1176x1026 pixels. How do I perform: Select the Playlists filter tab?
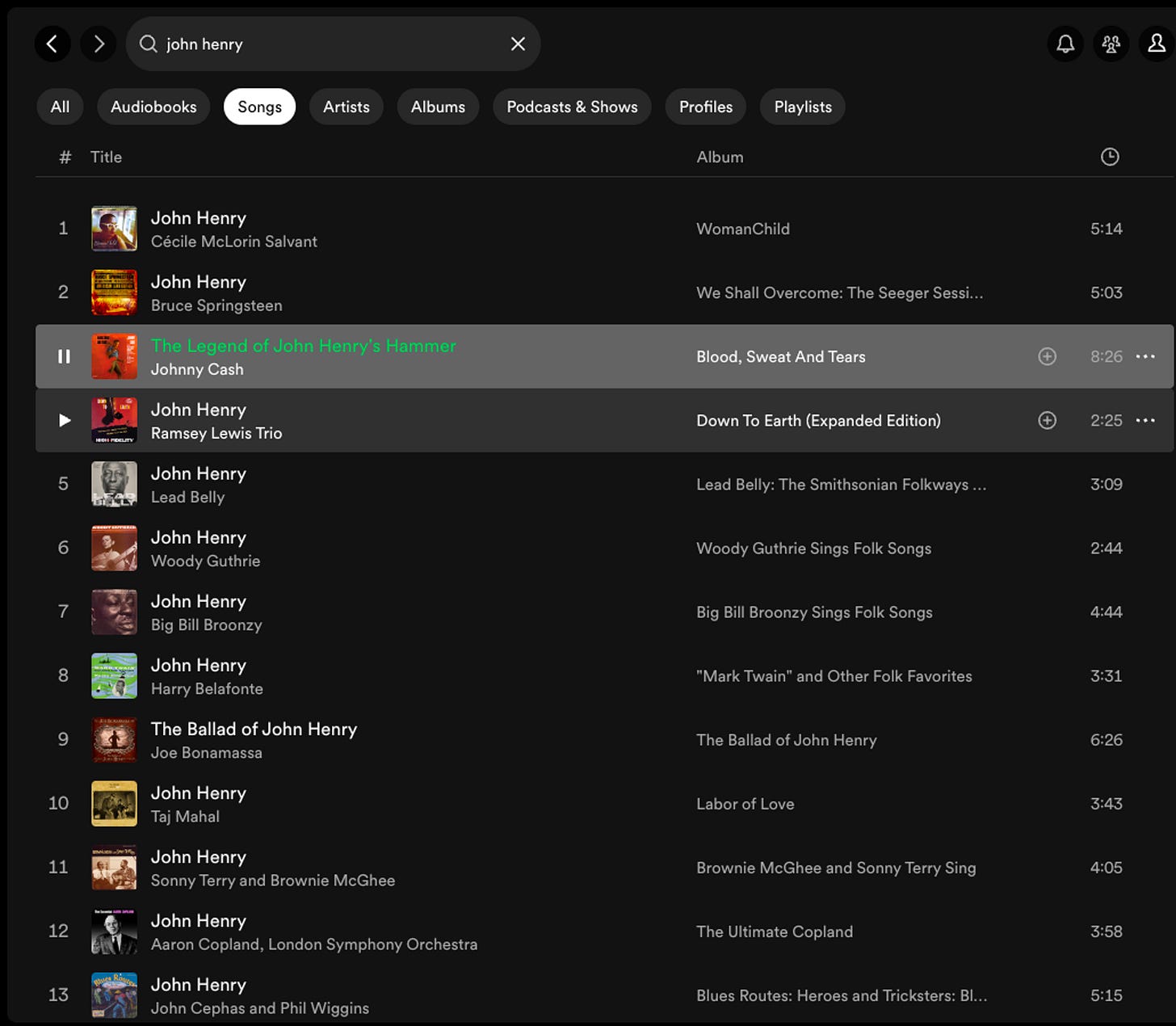803,107
